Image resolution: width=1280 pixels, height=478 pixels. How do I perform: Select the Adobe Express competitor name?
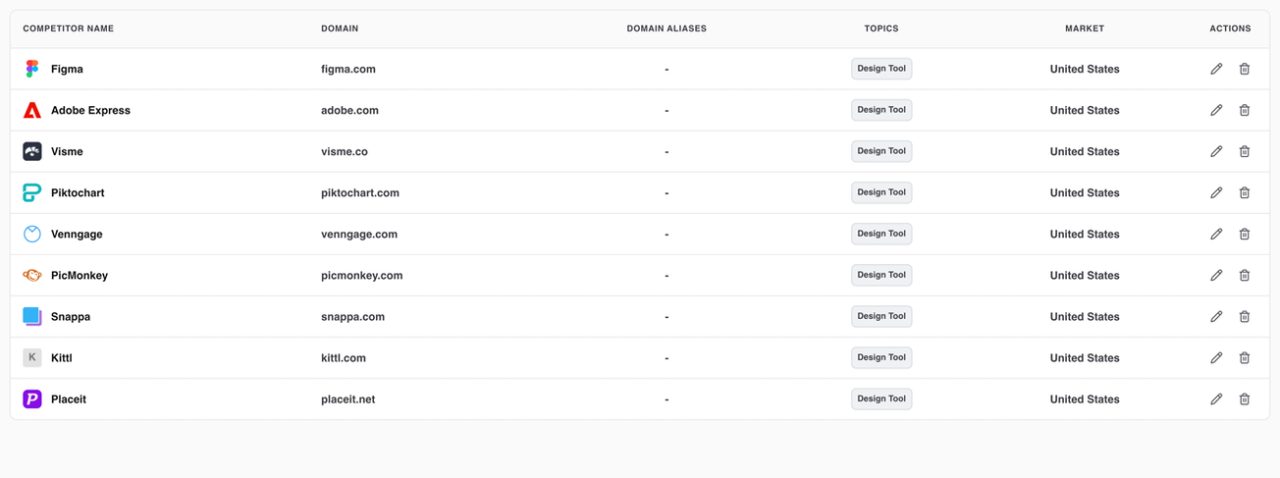91,110
